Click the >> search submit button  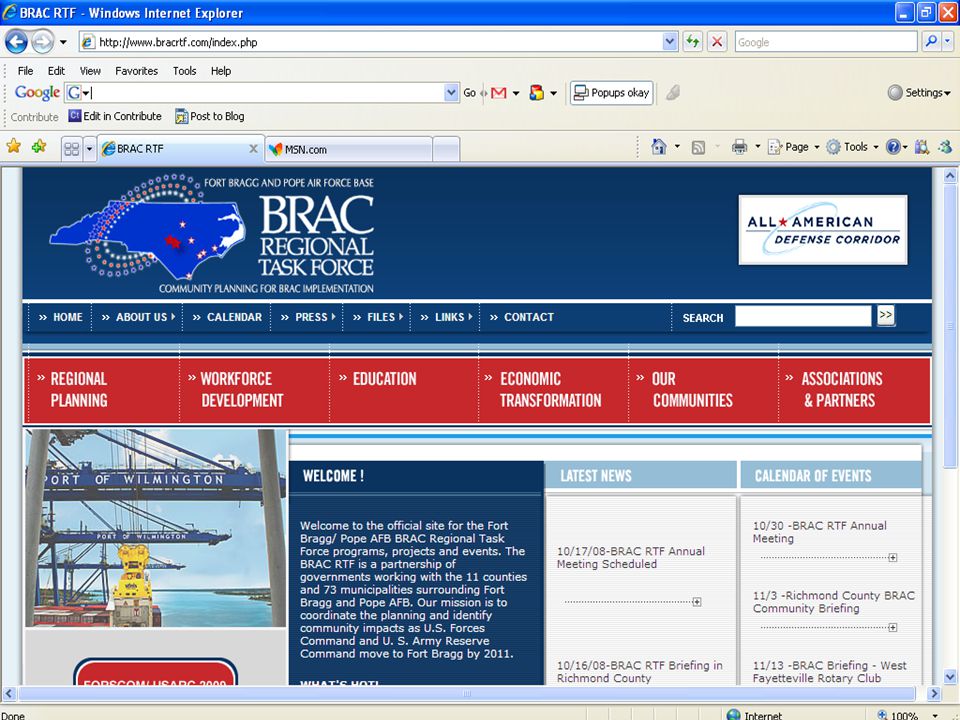click(885, 315)
